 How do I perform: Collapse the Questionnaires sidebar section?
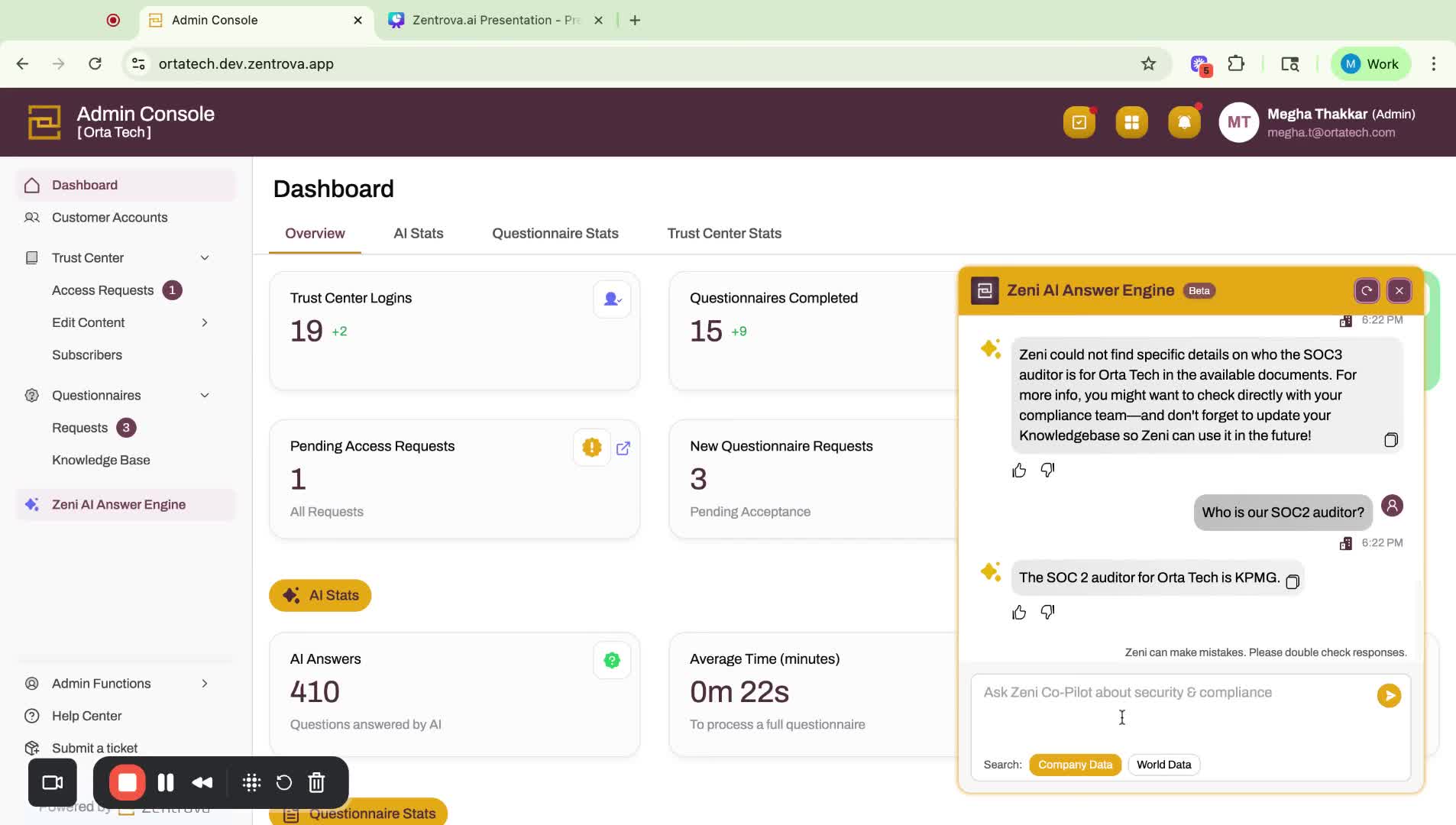(x=205, y=396)
